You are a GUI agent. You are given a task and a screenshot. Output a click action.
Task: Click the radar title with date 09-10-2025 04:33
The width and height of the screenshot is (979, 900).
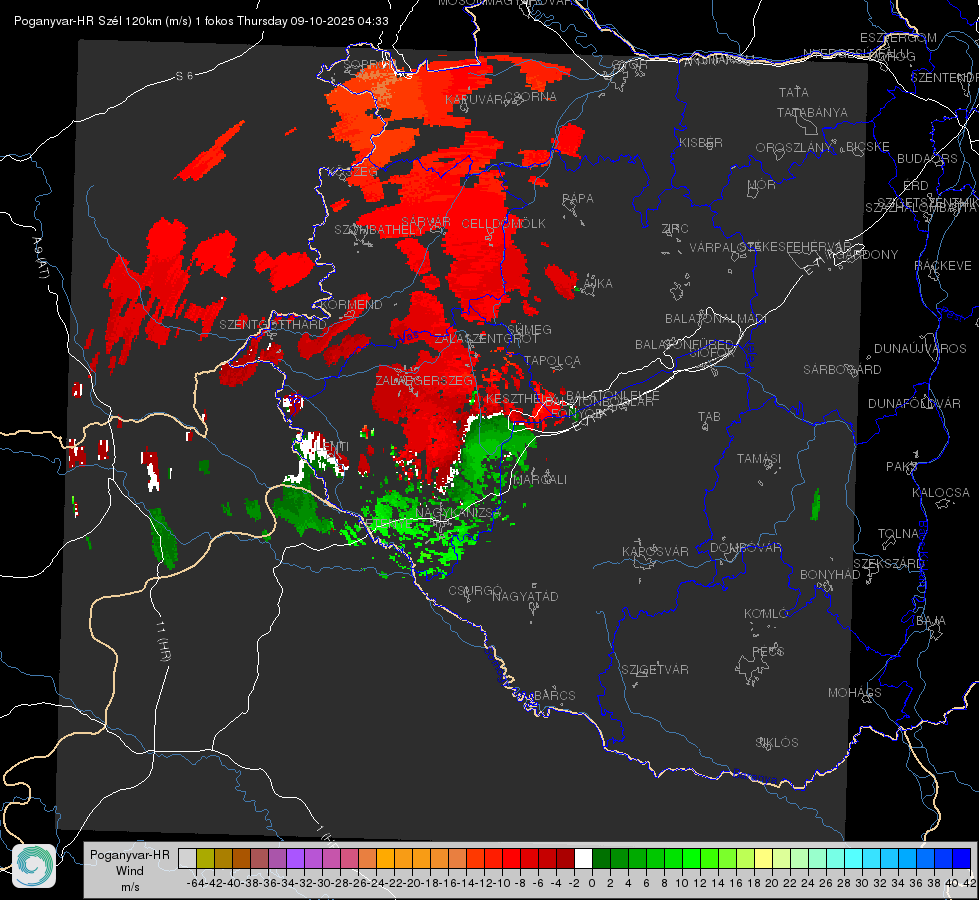point(201,21)
